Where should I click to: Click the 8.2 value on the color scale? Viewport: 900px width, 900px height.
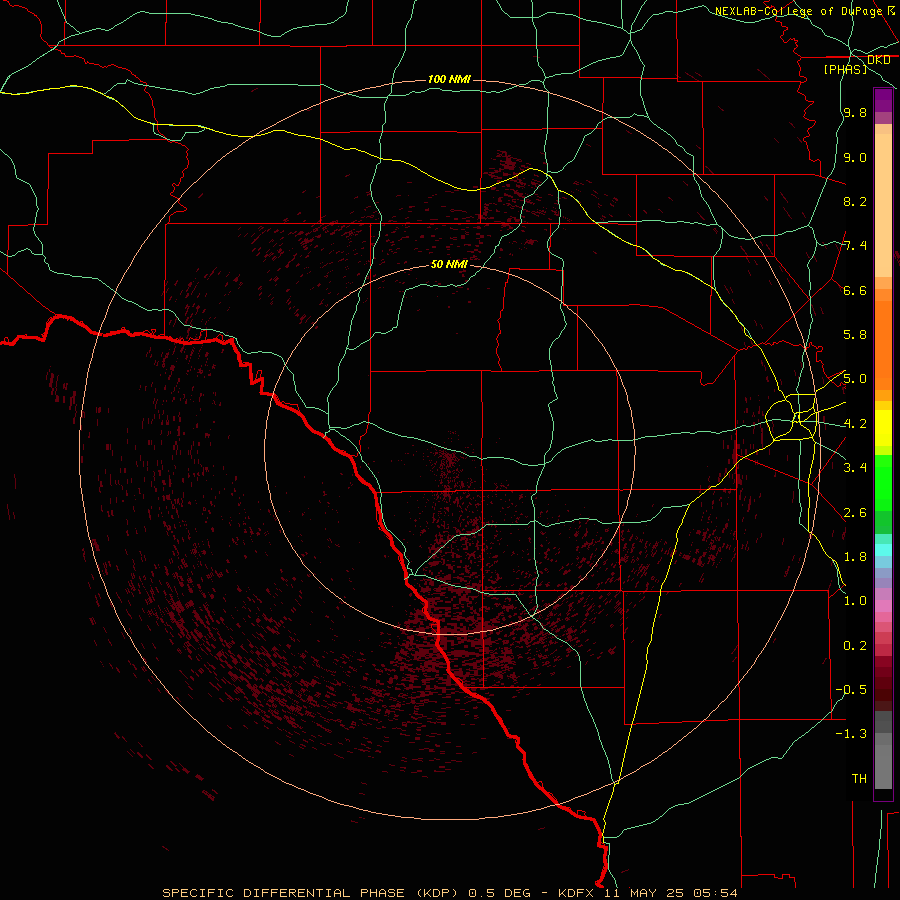855,201
